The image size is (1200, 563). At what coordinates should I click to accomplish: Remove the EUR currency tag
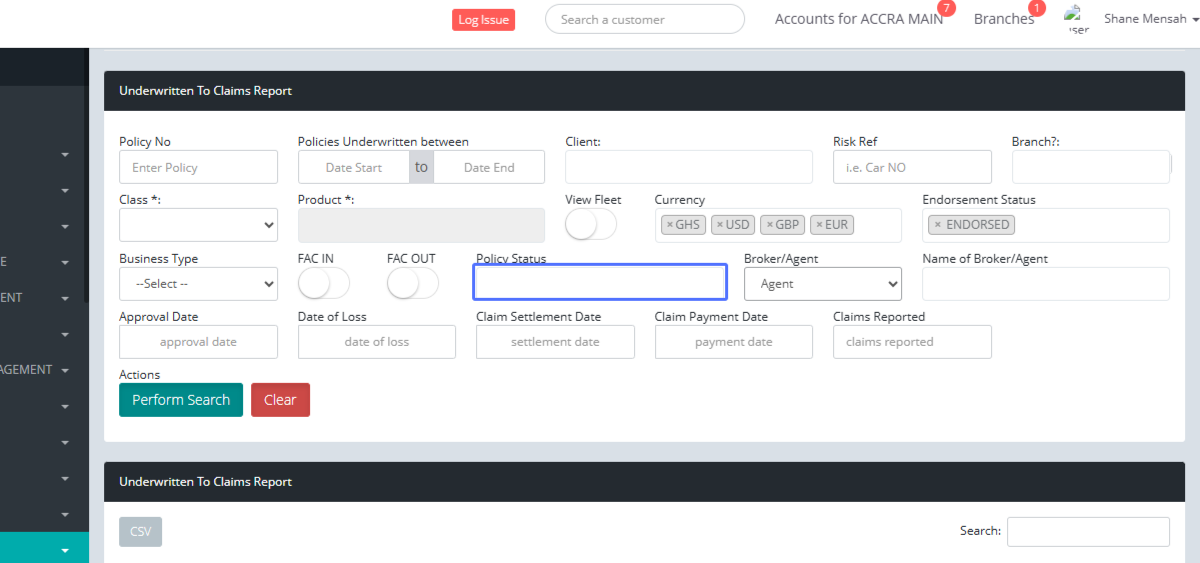pyautogui.click(x=819, y=225)
